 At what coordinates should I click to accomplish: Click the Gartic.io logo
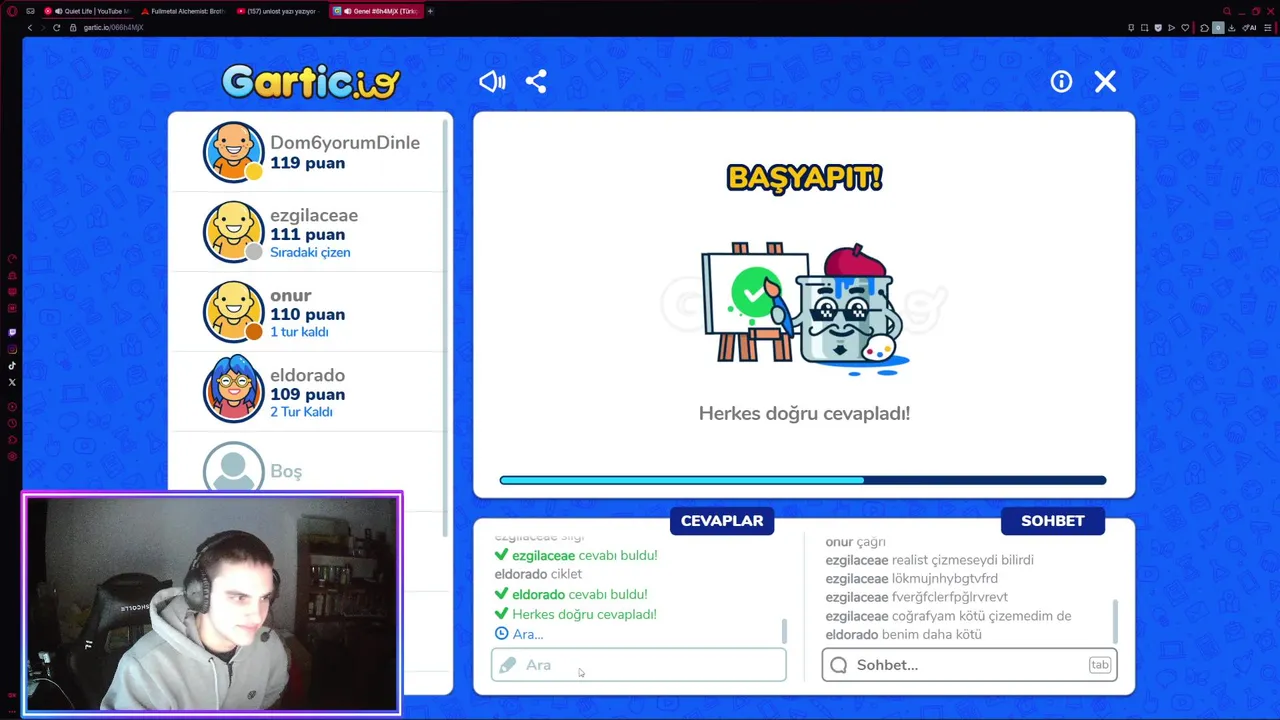(x=311, y=82)
